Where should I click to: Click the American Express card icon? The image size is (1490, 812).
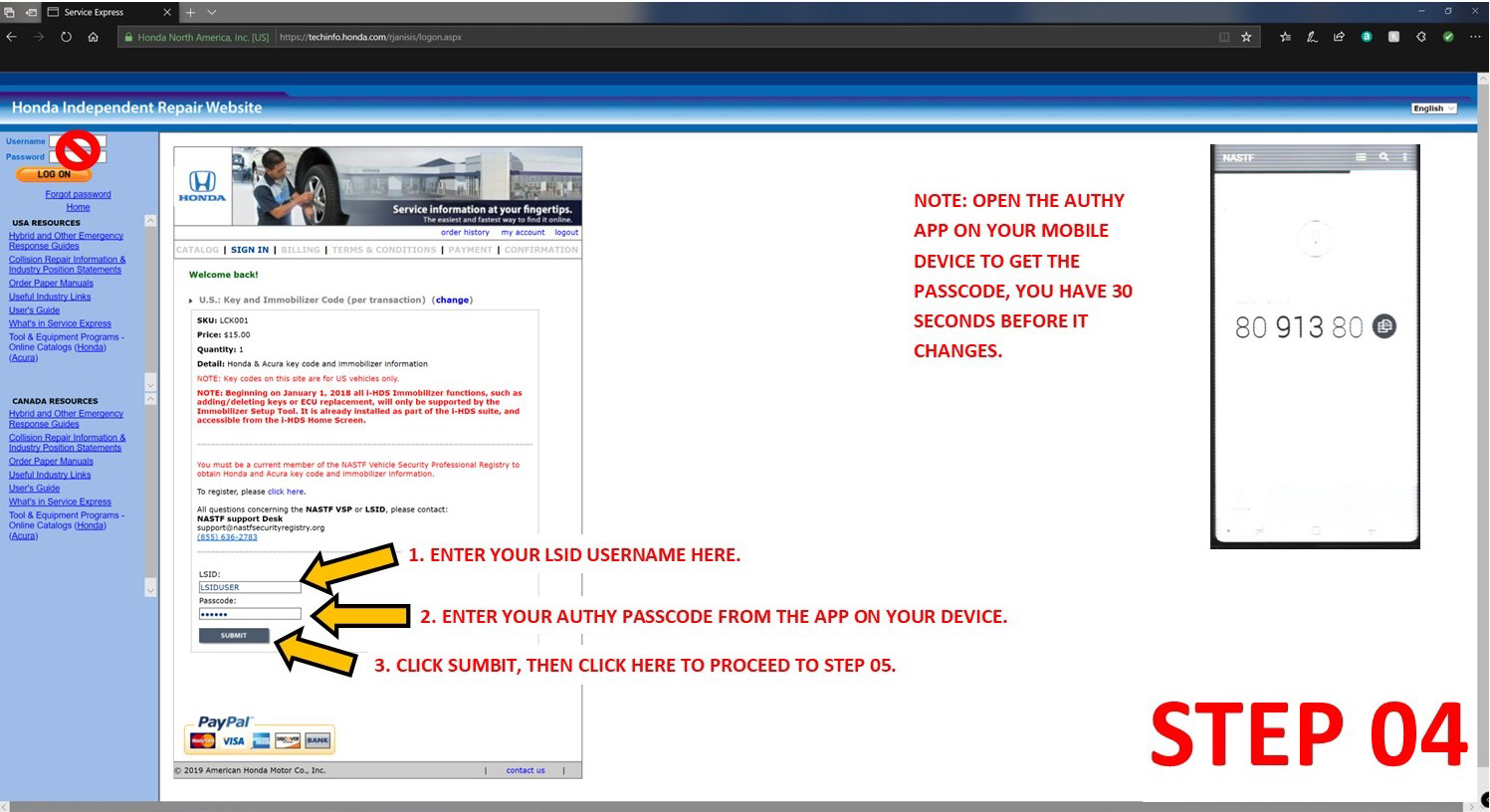(261, 740)
